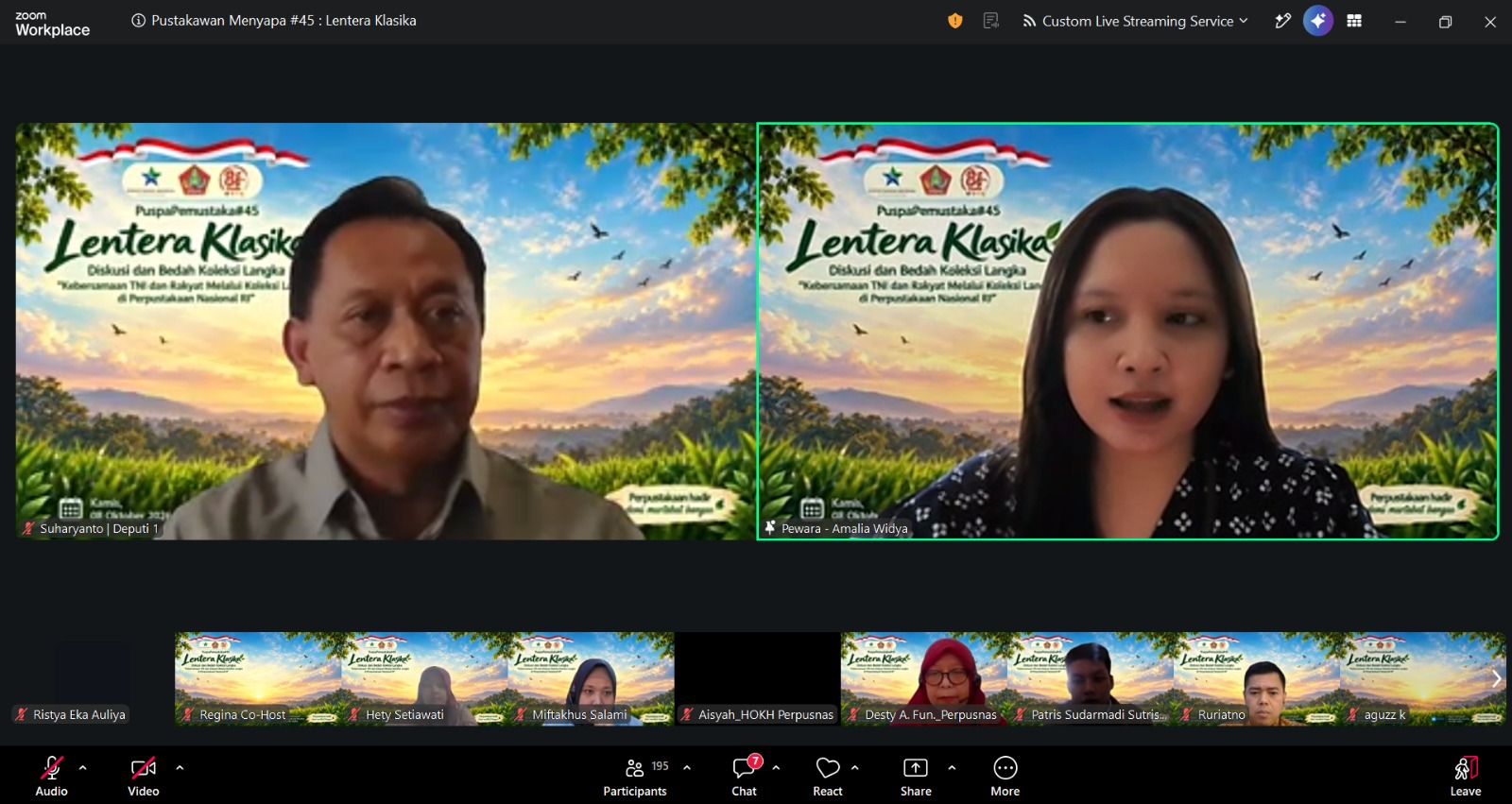The width and height of the screenshot is (1512, 804).
Task: Expand share options caret
Action: tap(952, 768)
